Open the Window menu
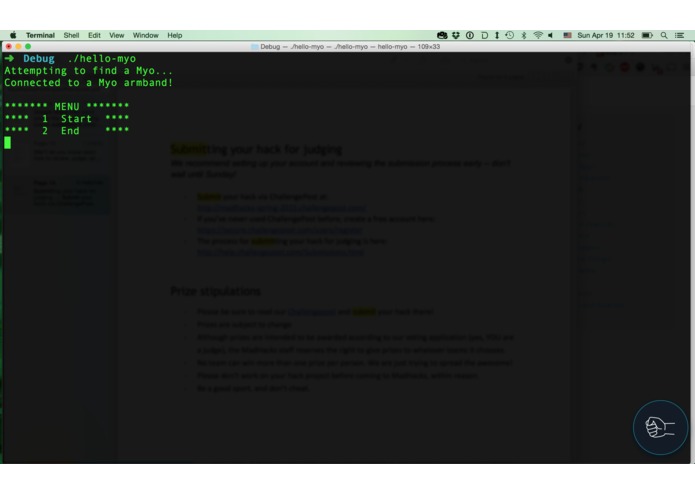The height and width of the screenshot is (494, 695). 145,35
